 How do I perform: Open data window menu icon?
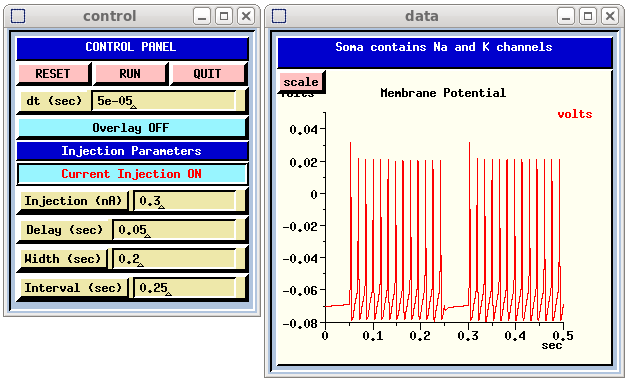pos(279,16)
